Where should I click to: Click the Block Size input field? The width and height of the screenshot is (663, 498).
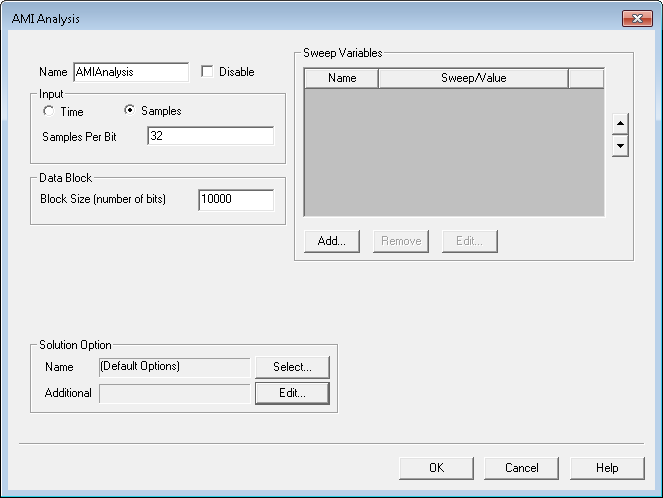coord(236,200)
